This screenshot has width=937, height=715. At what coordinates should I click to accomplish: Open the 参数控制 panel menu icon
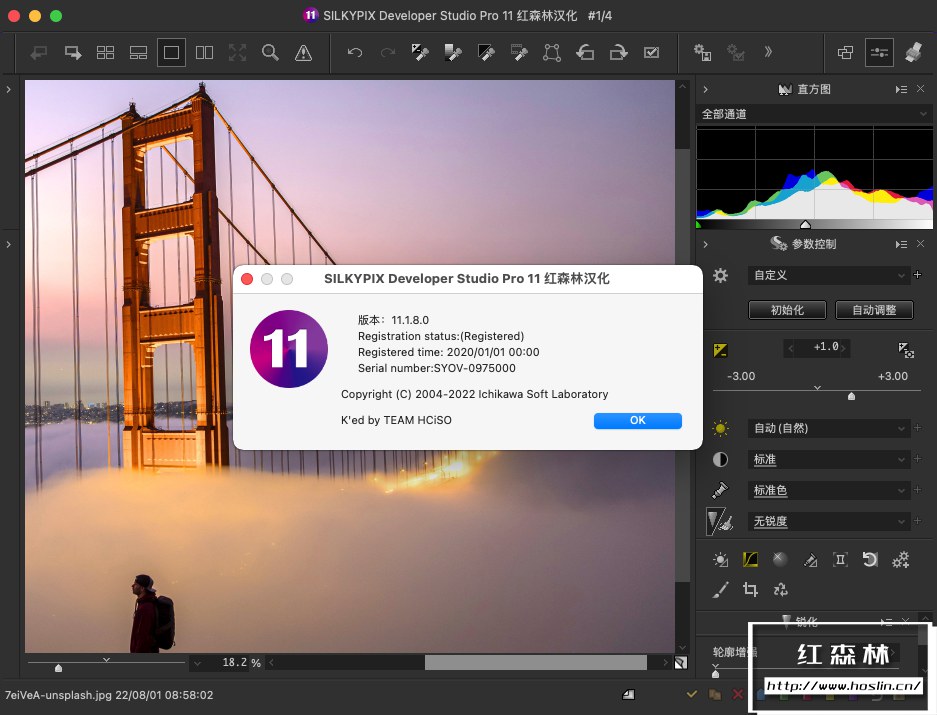click(x=901, y=244)
